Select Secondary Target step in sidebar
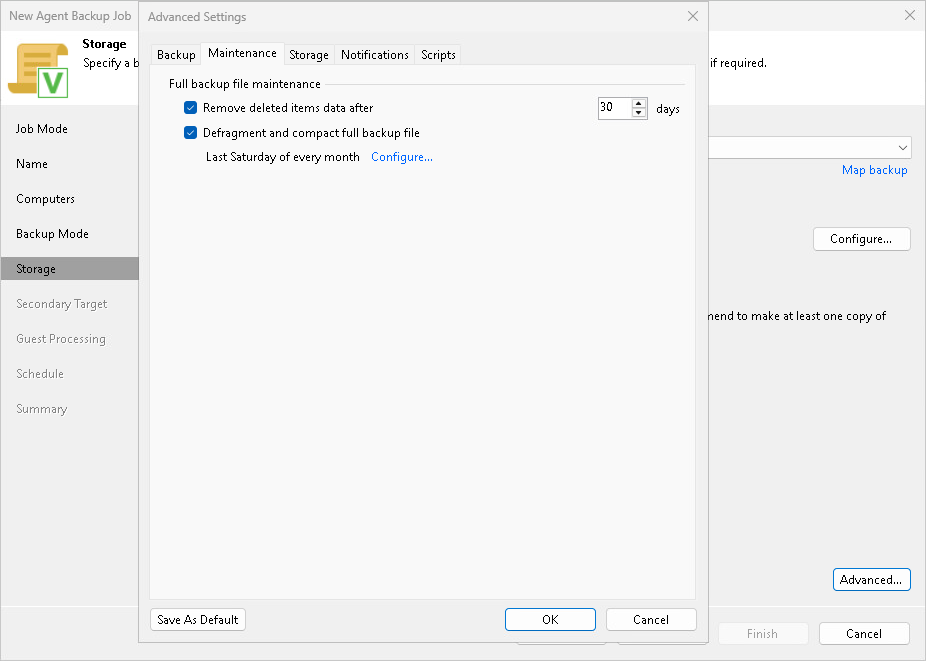 pos(61,304)
